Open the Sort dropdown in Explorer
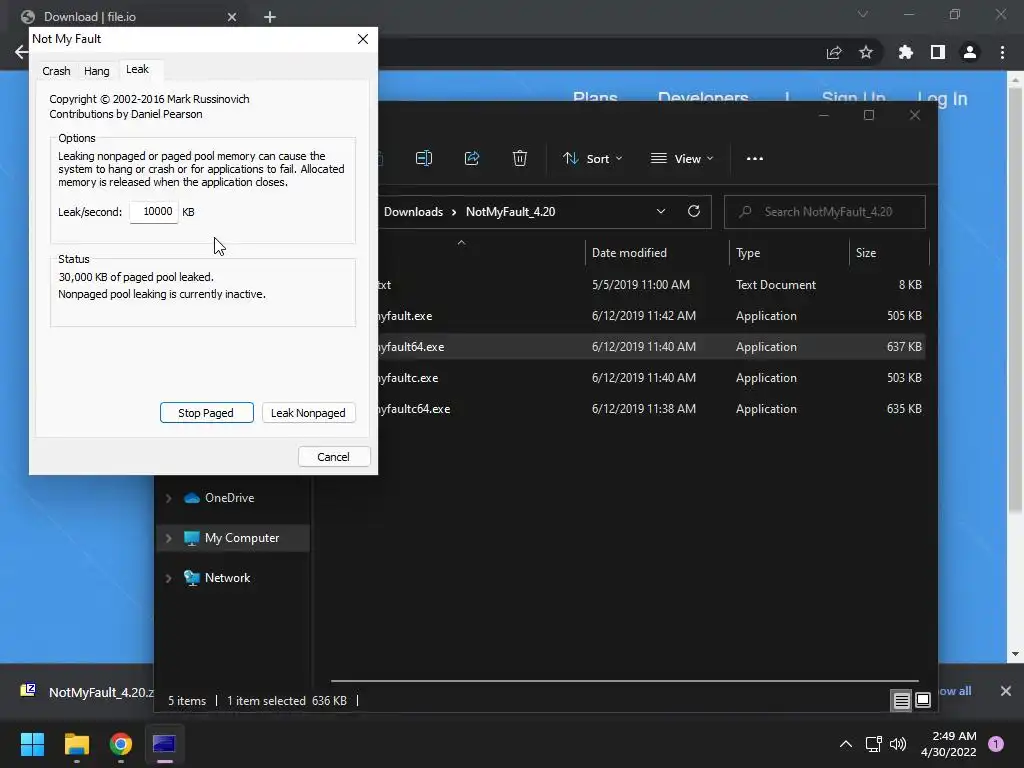Screen dimensions: 1024x768 (593, 159)
